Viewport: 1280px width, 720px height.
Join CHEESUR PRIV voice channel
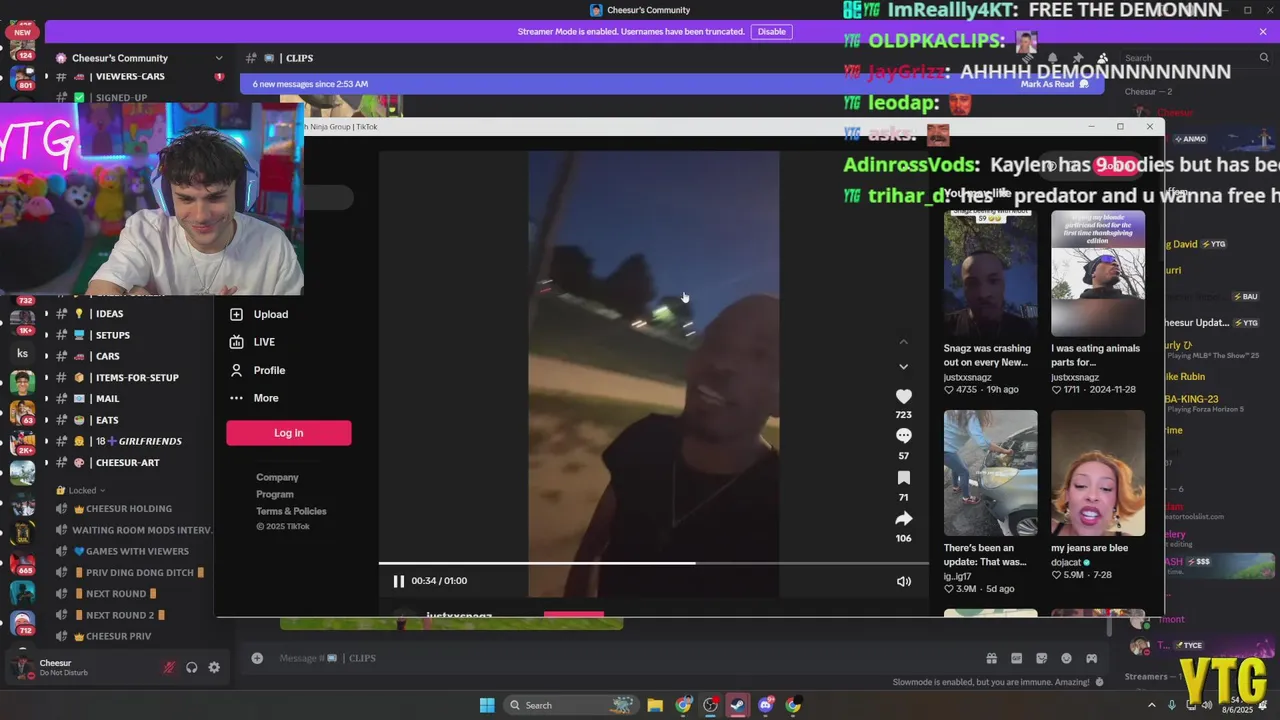pos(119,636)
